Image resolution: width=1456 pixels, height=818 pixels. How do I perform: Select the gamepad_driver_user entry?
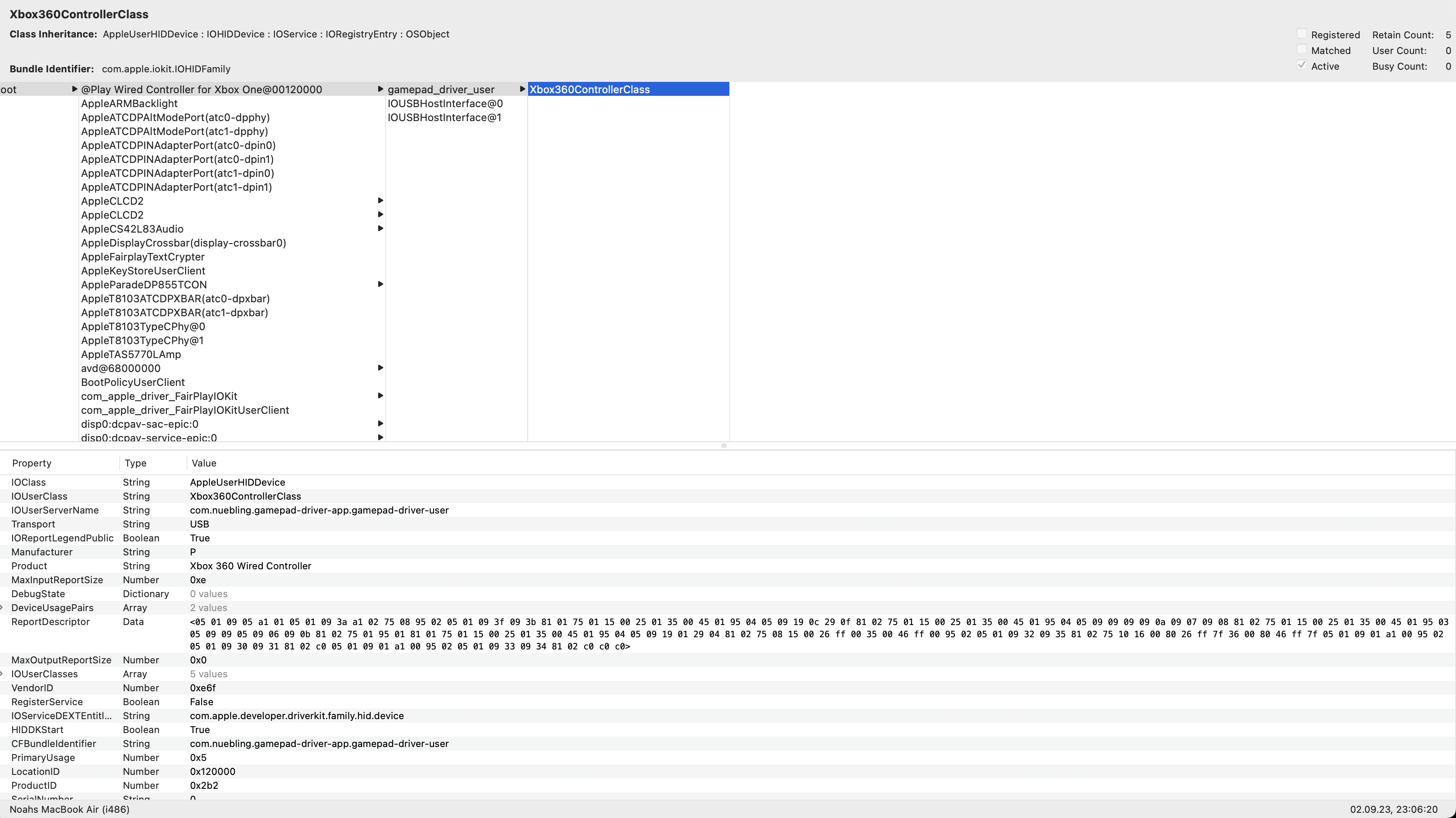coord(441,89)
